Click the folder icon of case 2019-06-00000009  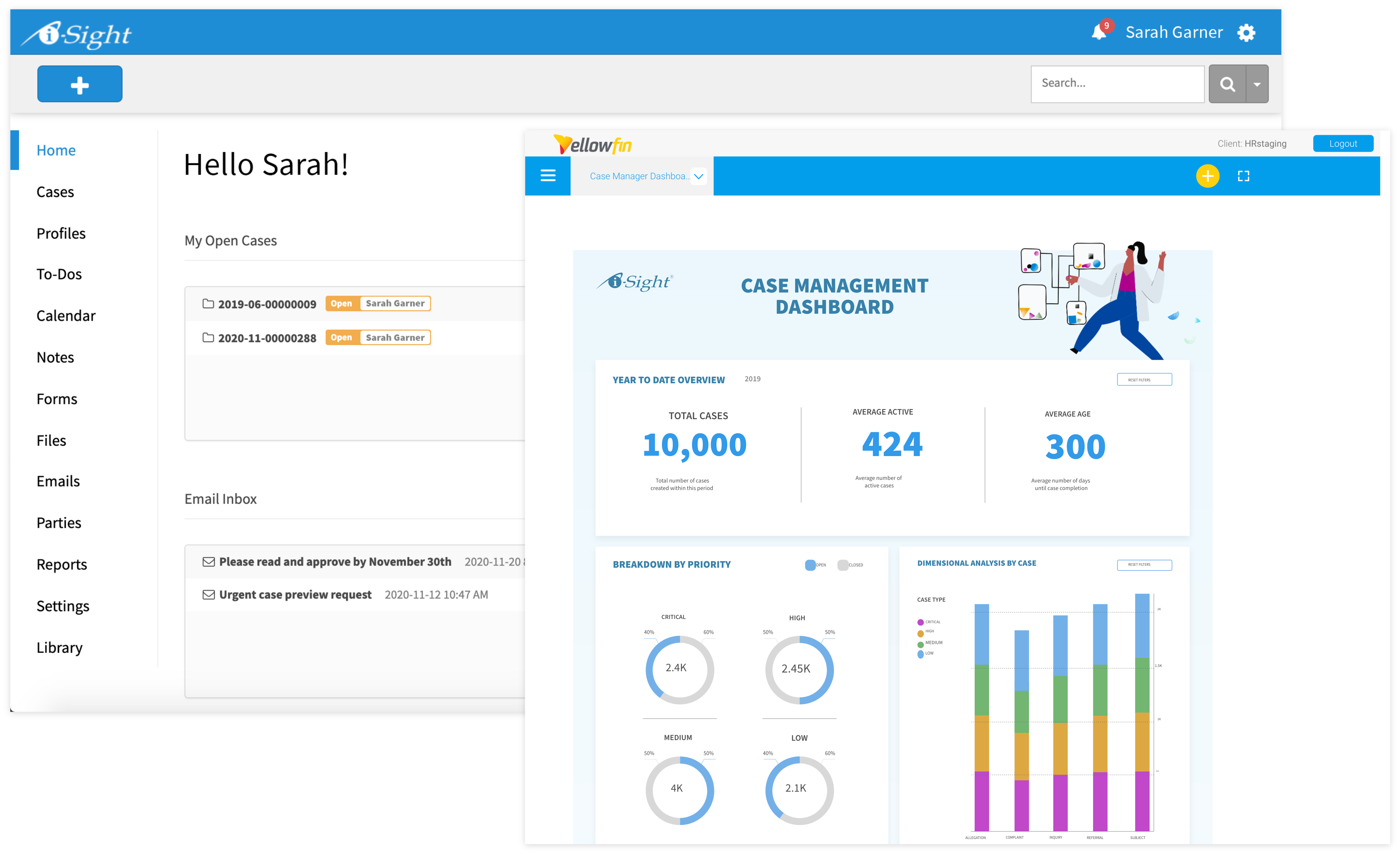click(x=208, y=303)
